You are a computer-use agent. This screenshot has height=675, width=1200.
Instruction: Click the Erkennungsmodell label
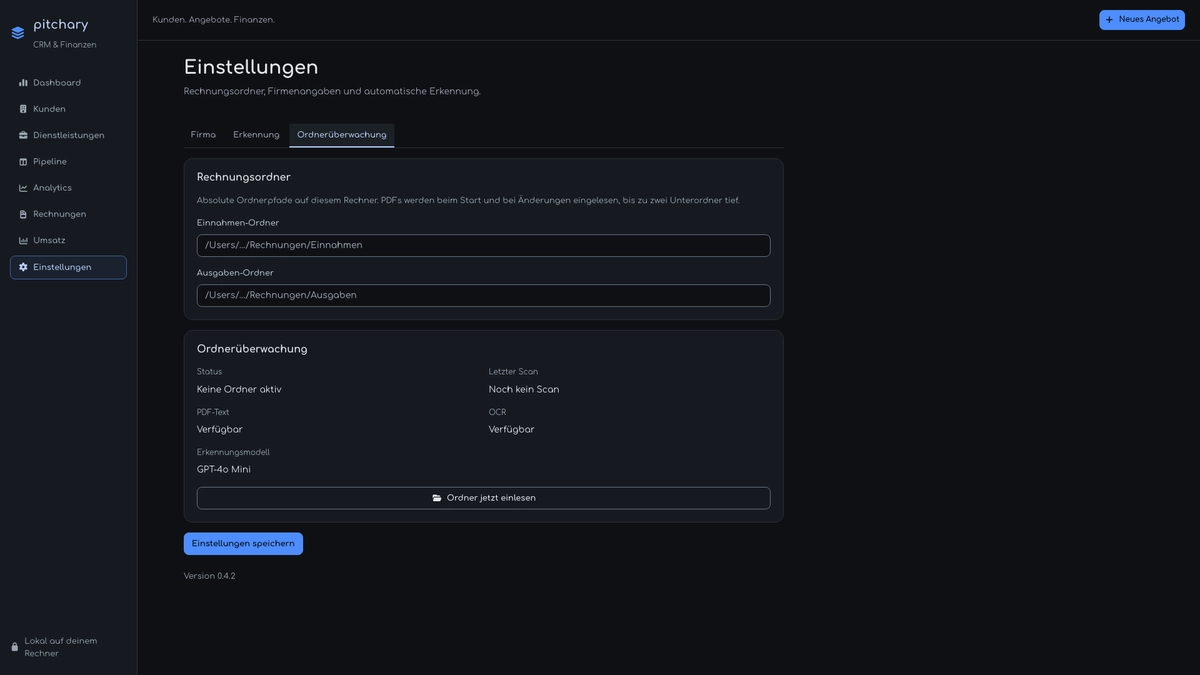(x=233, y=452)
